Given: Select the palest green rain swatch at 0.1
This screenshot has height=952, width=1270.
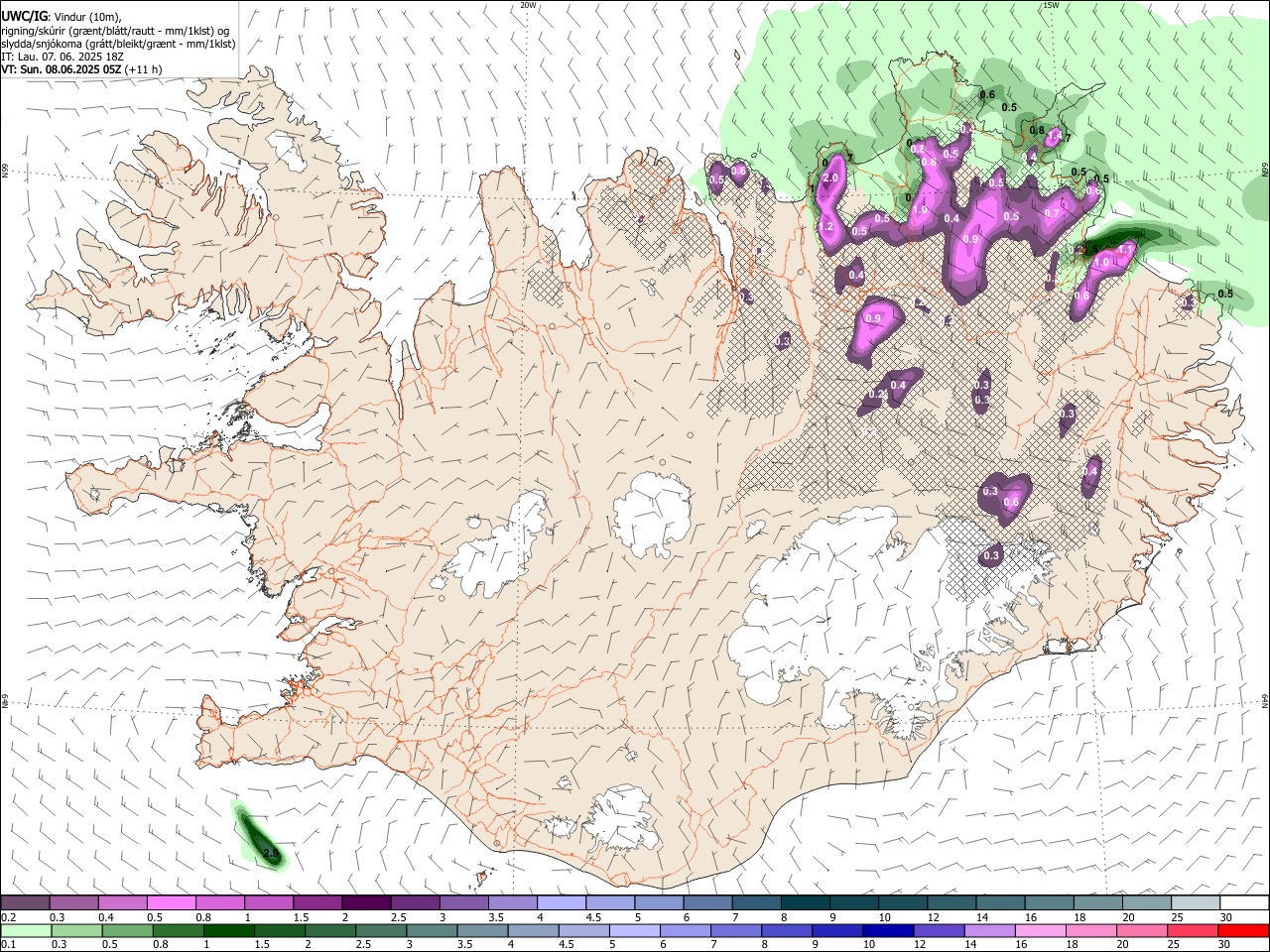Looking at the screenshot, I should click(26, 931).
